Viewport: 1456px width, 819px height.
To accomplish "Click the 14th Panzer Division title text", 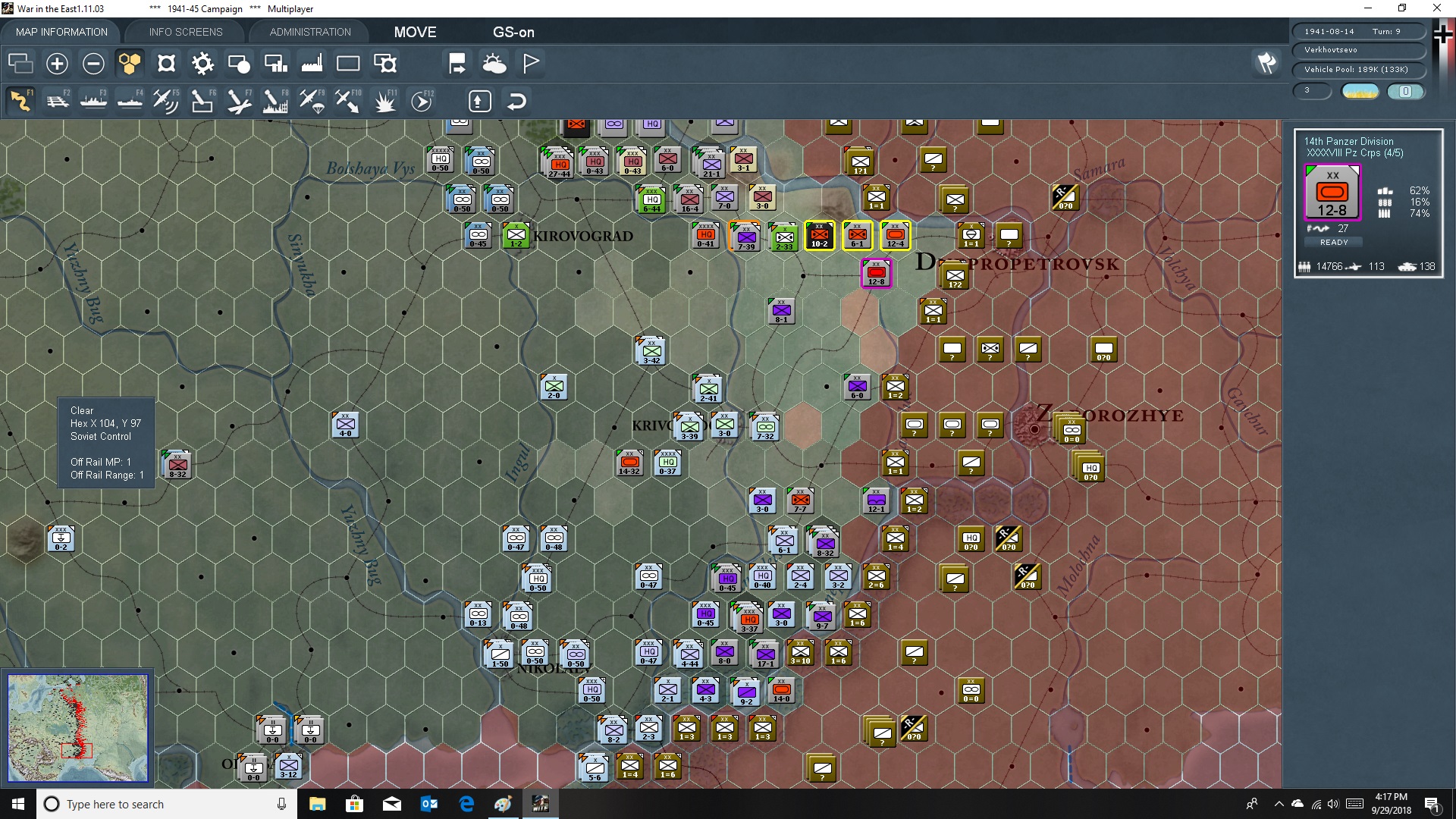I will click(1348, 141).
